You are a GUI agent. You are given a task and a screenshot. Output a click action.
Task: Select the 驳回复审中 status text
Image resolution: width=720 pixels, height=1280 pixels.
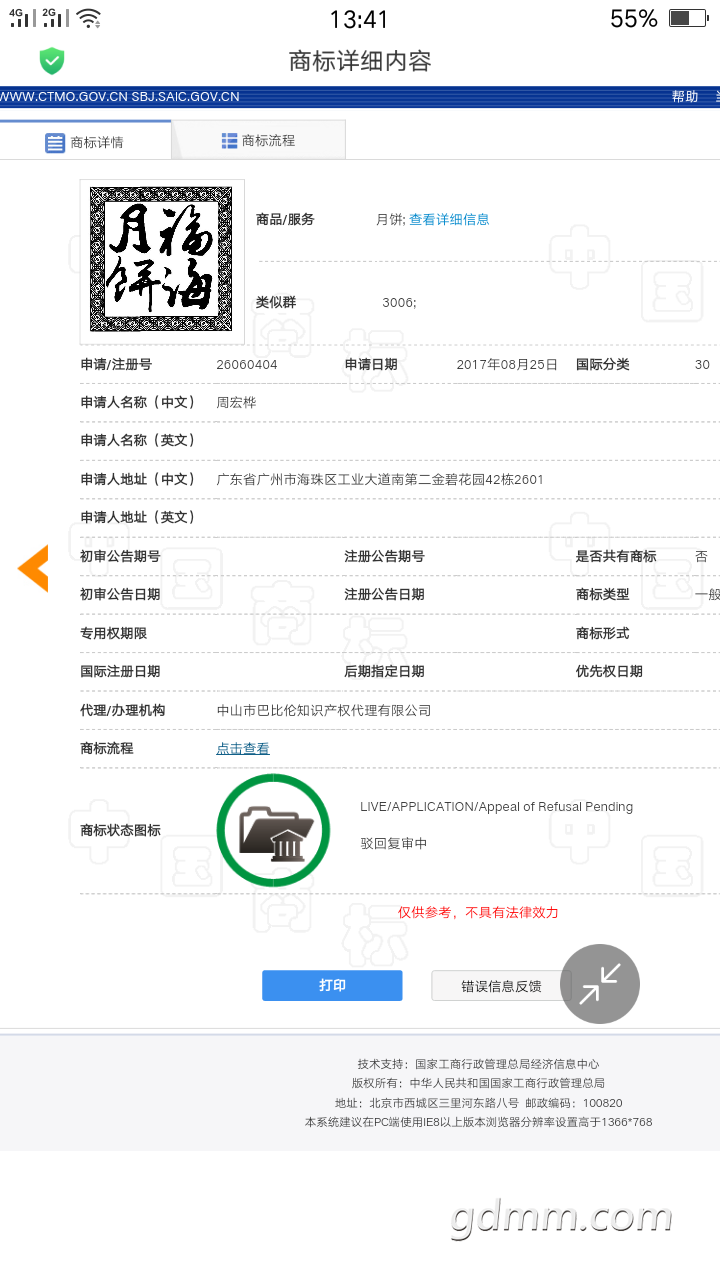(394, 843)
